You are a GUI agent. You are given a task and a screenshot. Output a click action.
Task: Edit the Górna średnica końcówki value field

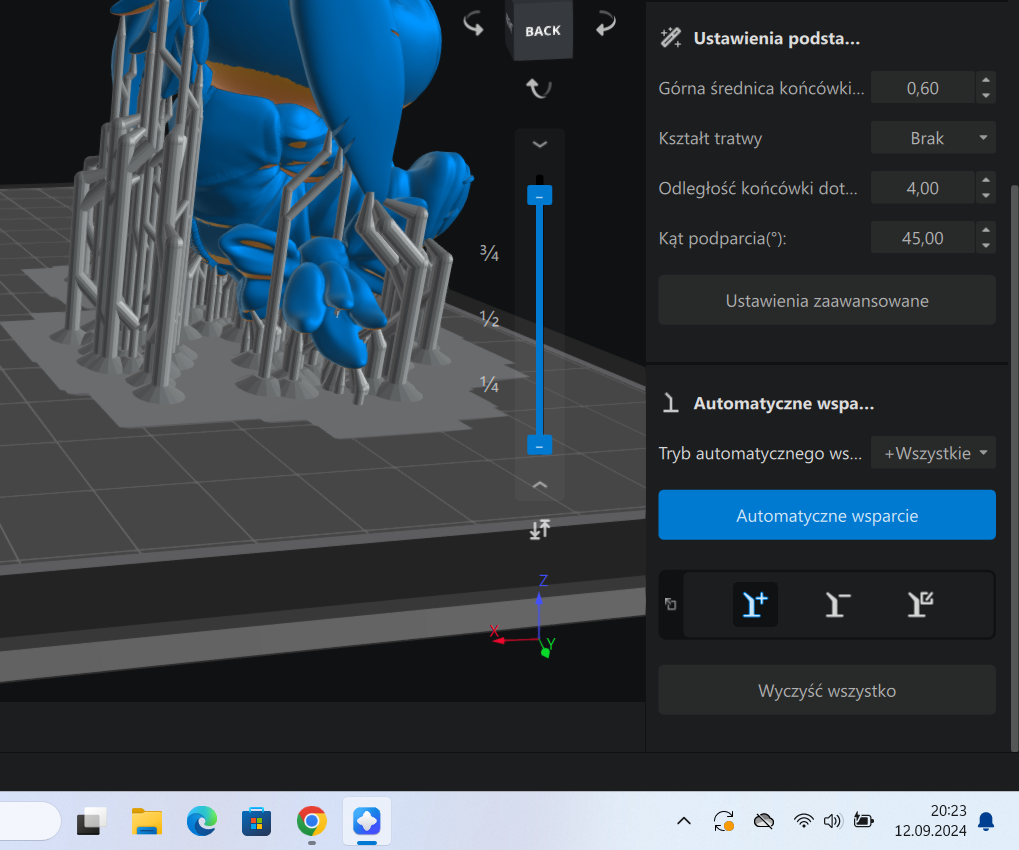[x=922, y=88]
